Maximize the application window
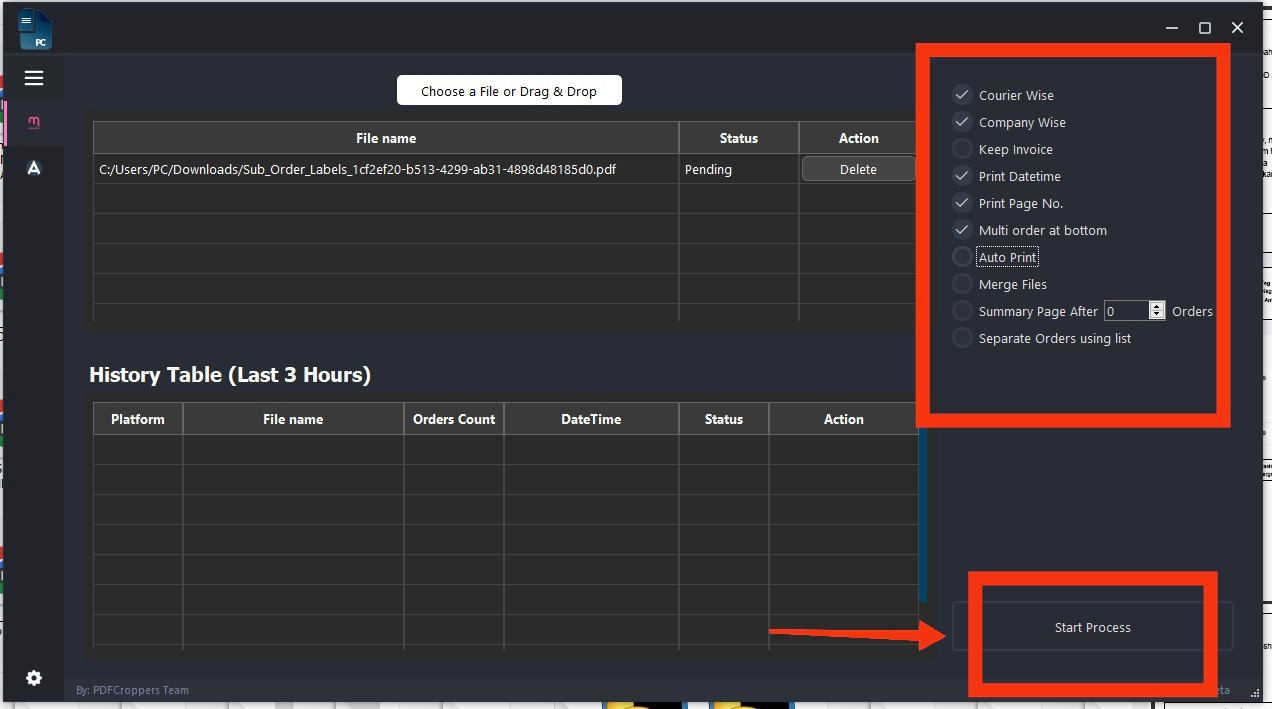 click(1205, 28)
